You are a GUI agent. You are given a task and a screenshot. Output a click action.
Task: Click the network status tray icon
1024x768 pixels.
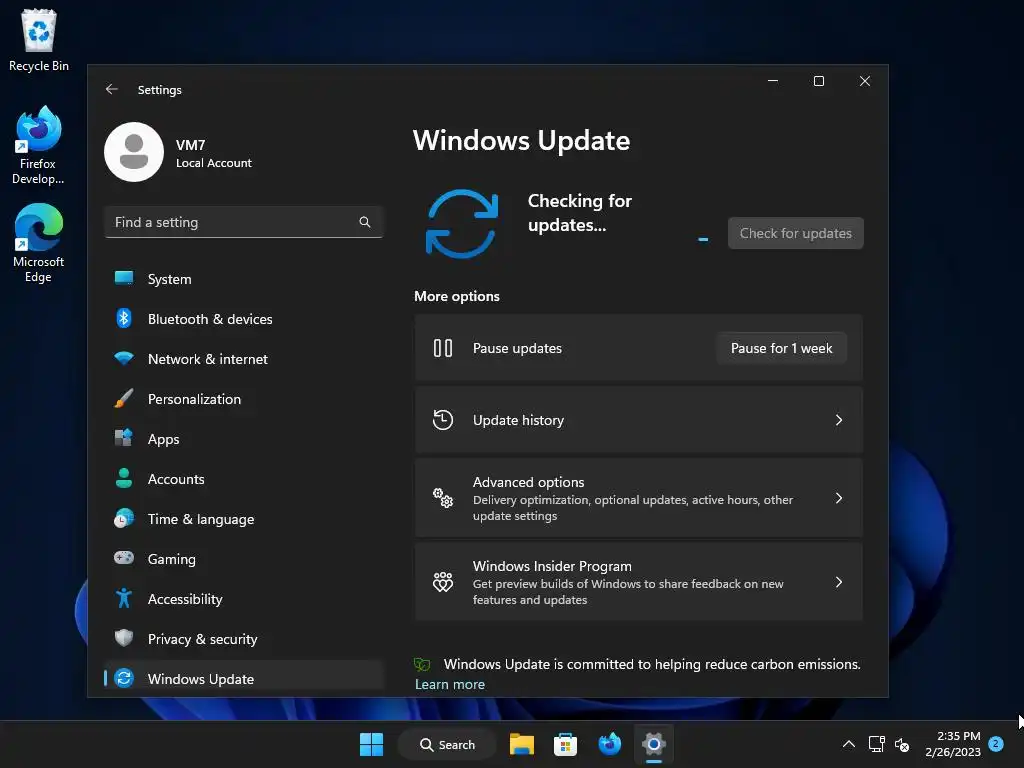click(876, 744)
